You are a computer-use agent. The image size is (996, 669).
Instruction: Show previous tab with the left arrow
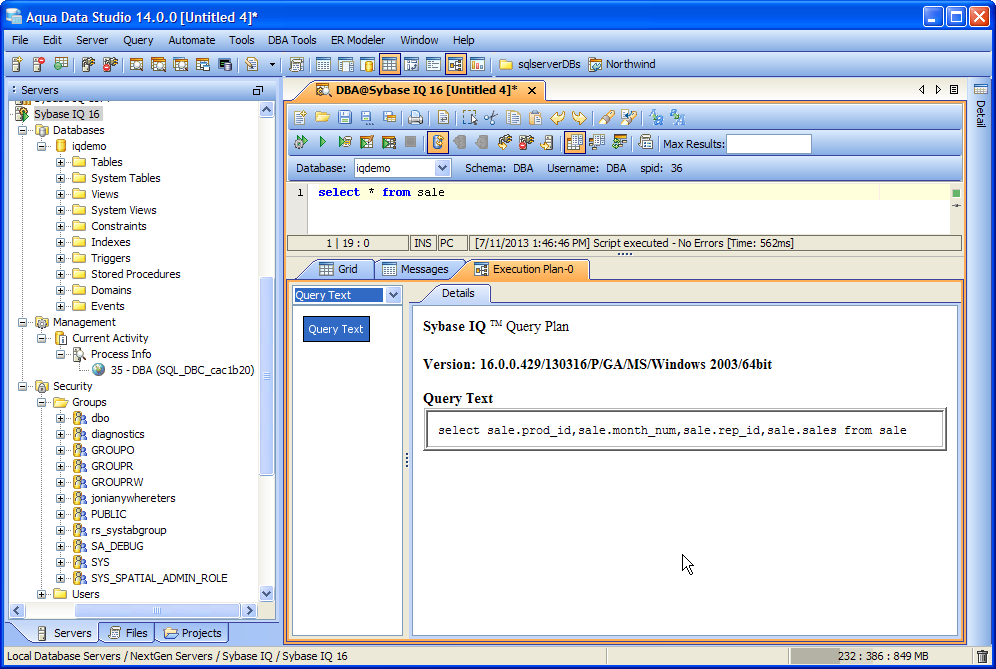(x=922, y=90)
